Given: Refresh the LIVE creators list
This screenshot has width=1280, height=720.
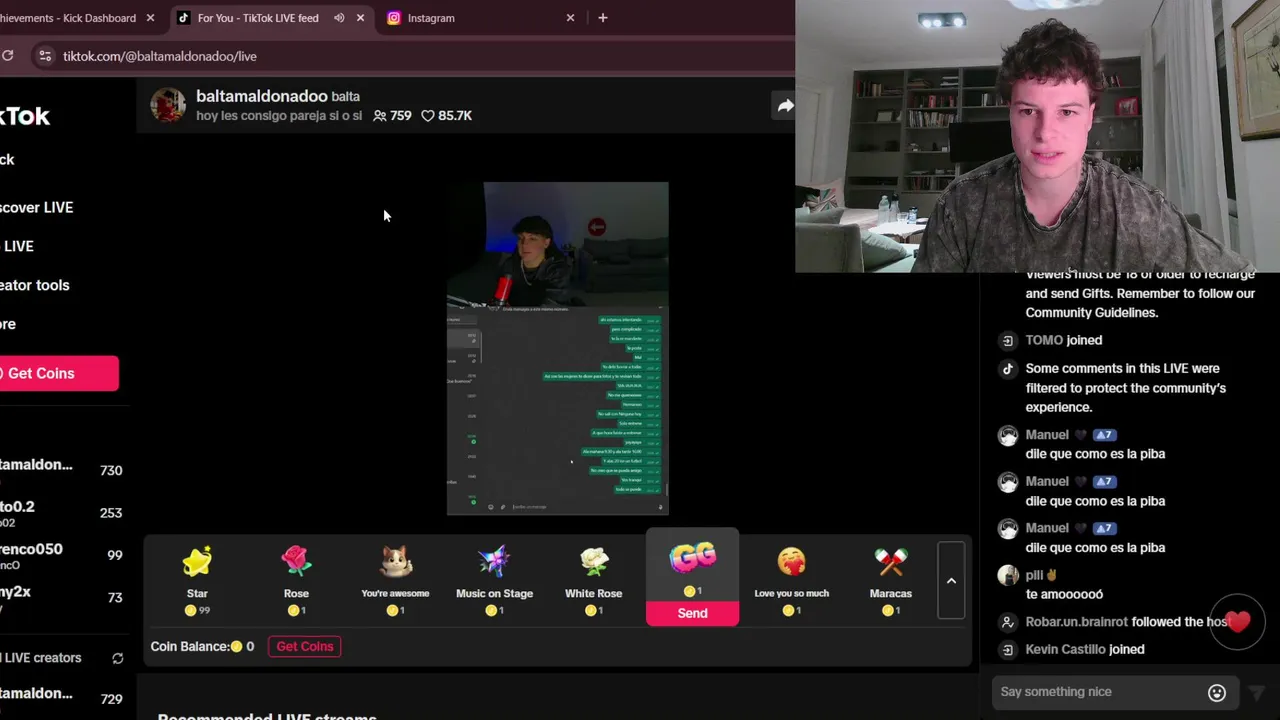Looking at the screenshot, I should [117, 658].
